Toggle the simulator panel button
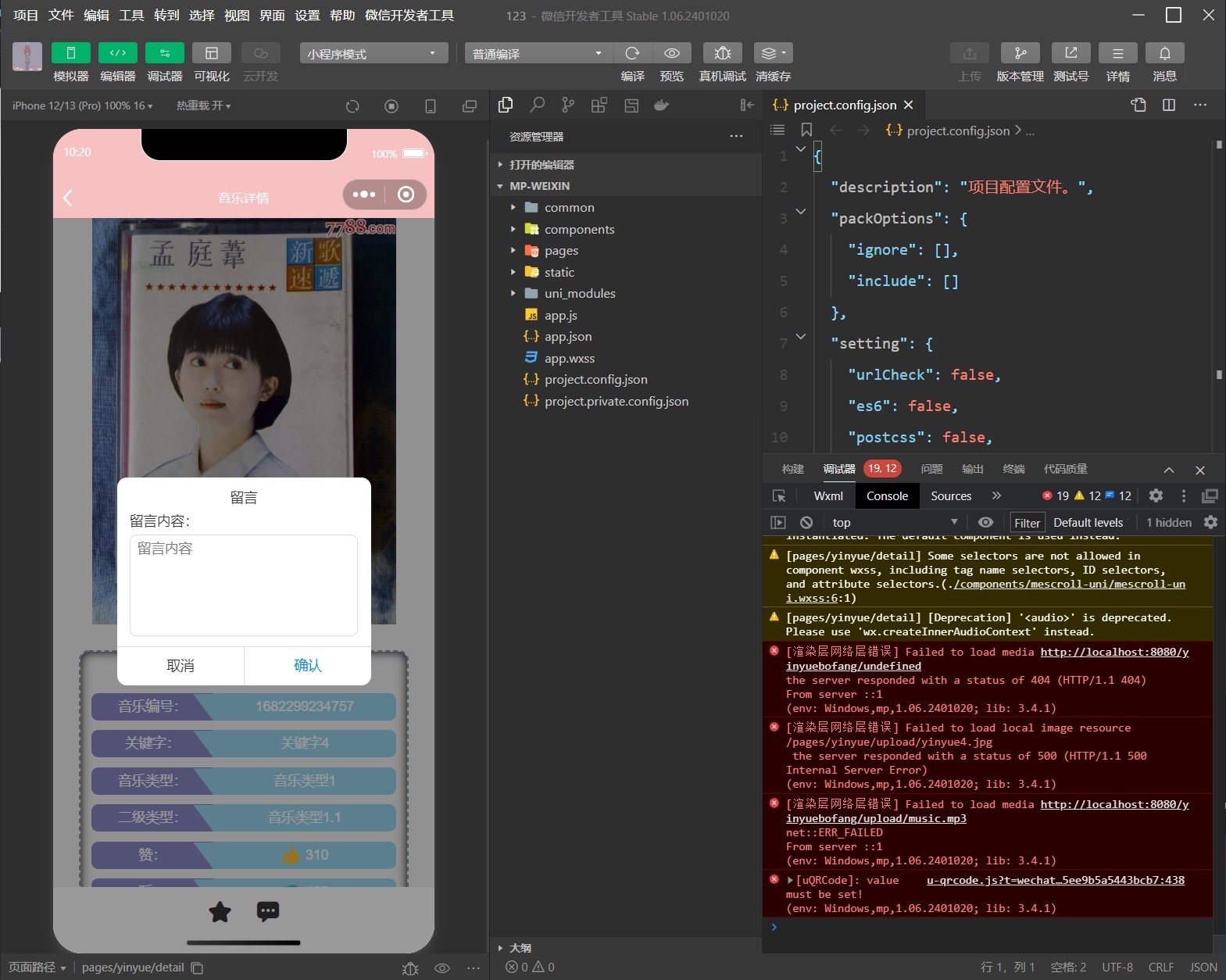This screenshot has width=1226, height=980. click(x=71, y=53)
